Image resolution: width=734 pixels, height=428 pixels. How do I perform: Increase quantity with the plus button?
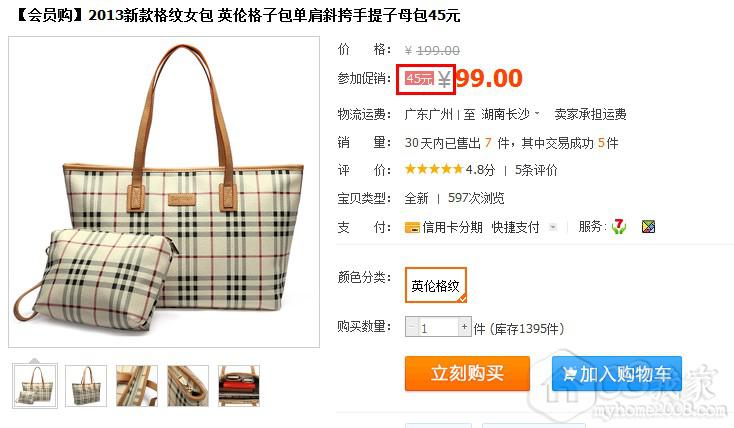coord(464,326)
